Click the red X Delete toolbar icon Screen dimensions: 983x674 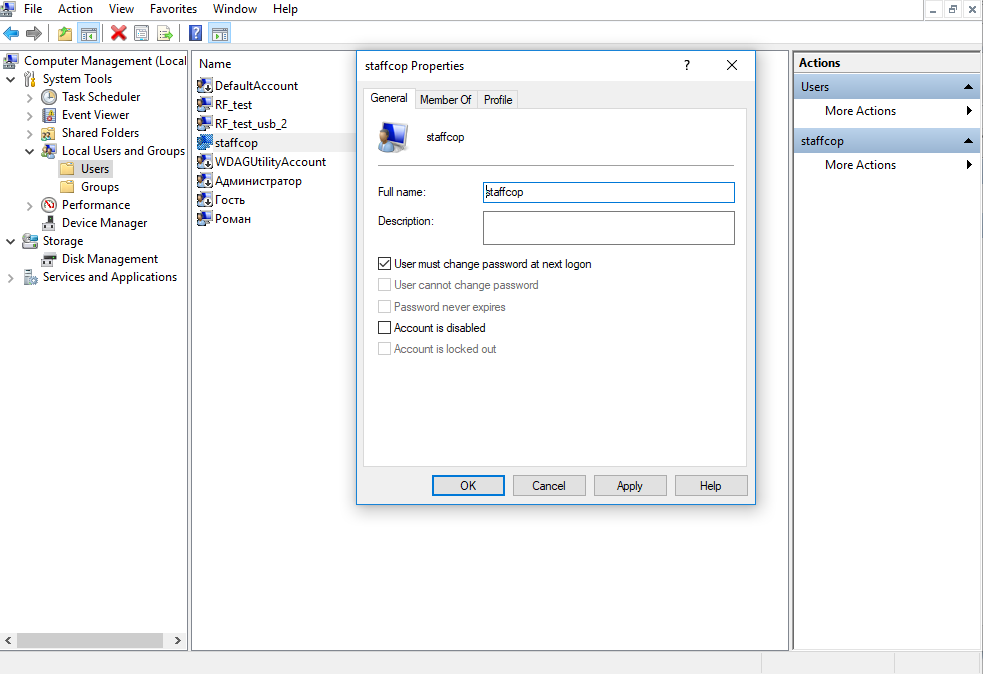tap(118, 33)
